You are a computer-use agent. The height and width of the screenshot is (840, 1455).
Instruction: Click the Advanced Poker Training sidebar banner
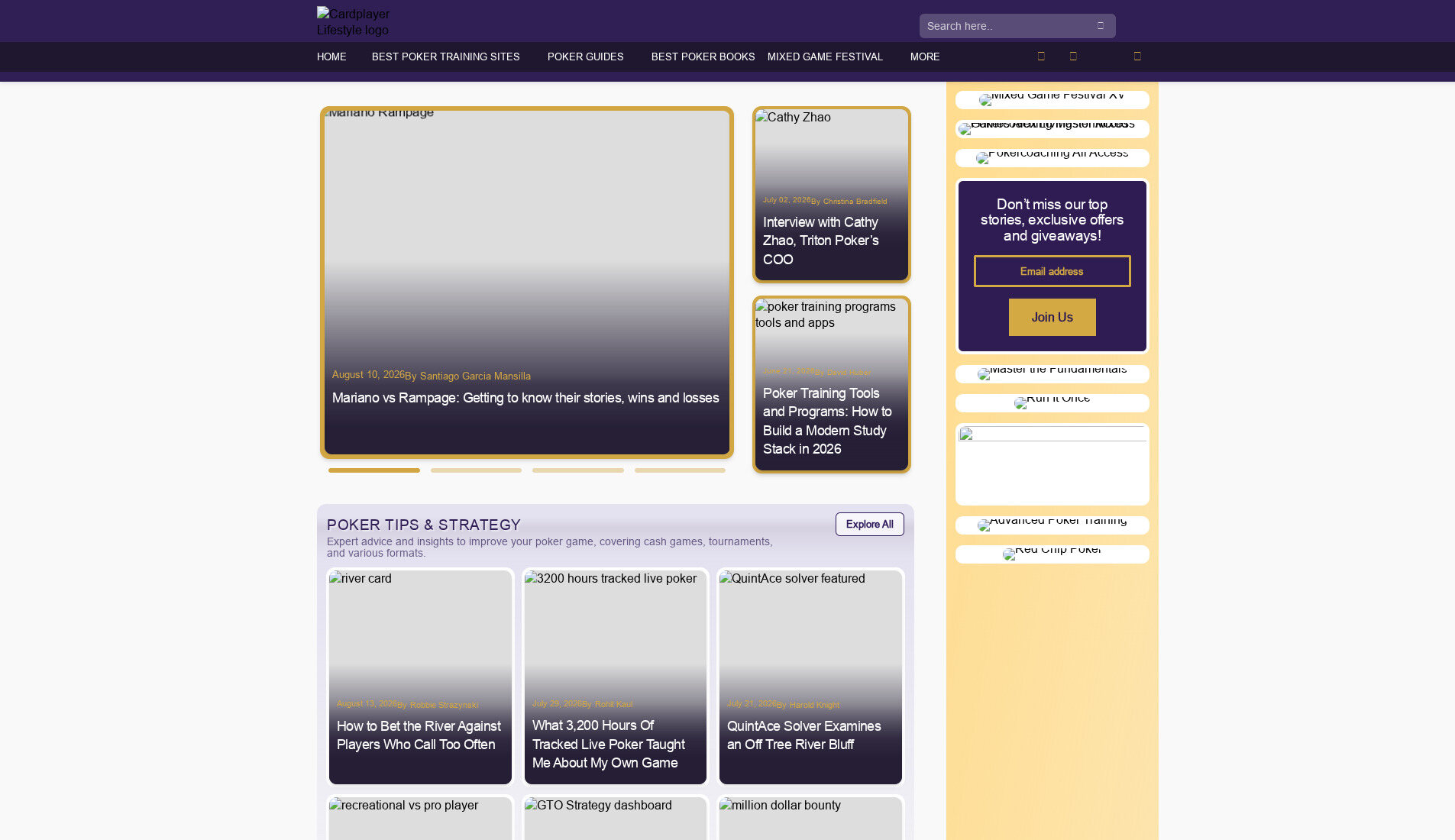1052,525
